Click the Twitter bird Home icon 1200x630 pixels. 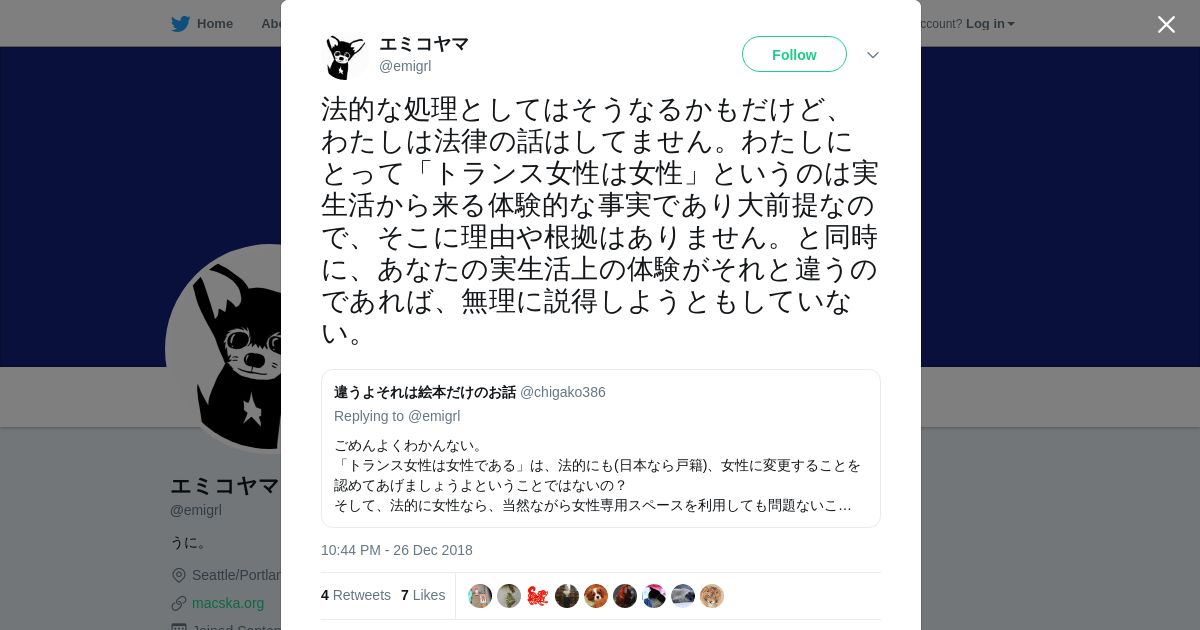[x=180, y=23]
